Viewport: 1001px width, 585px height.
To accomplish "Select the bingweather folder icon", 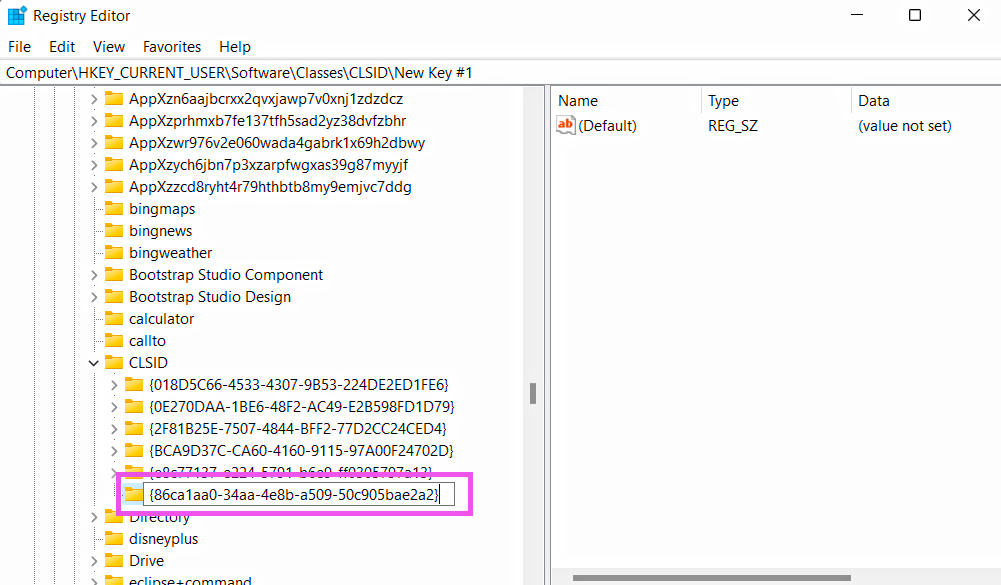I will pyautogui.click(x=114, y=252).
